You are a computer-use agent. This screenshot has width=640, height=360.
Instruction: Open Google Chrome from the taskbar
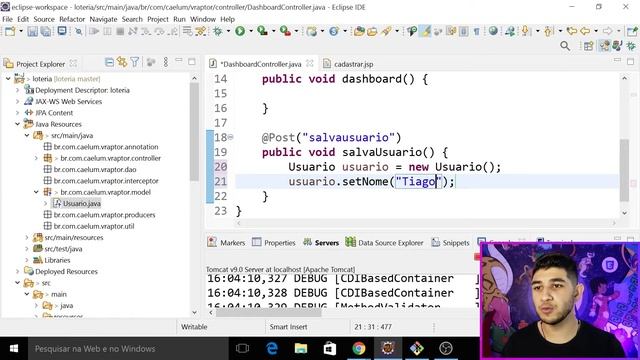359,349
